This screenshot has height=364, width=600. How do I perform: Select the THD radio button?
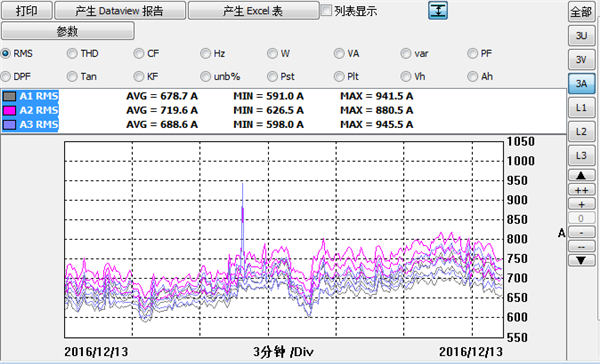pos(72,54)
